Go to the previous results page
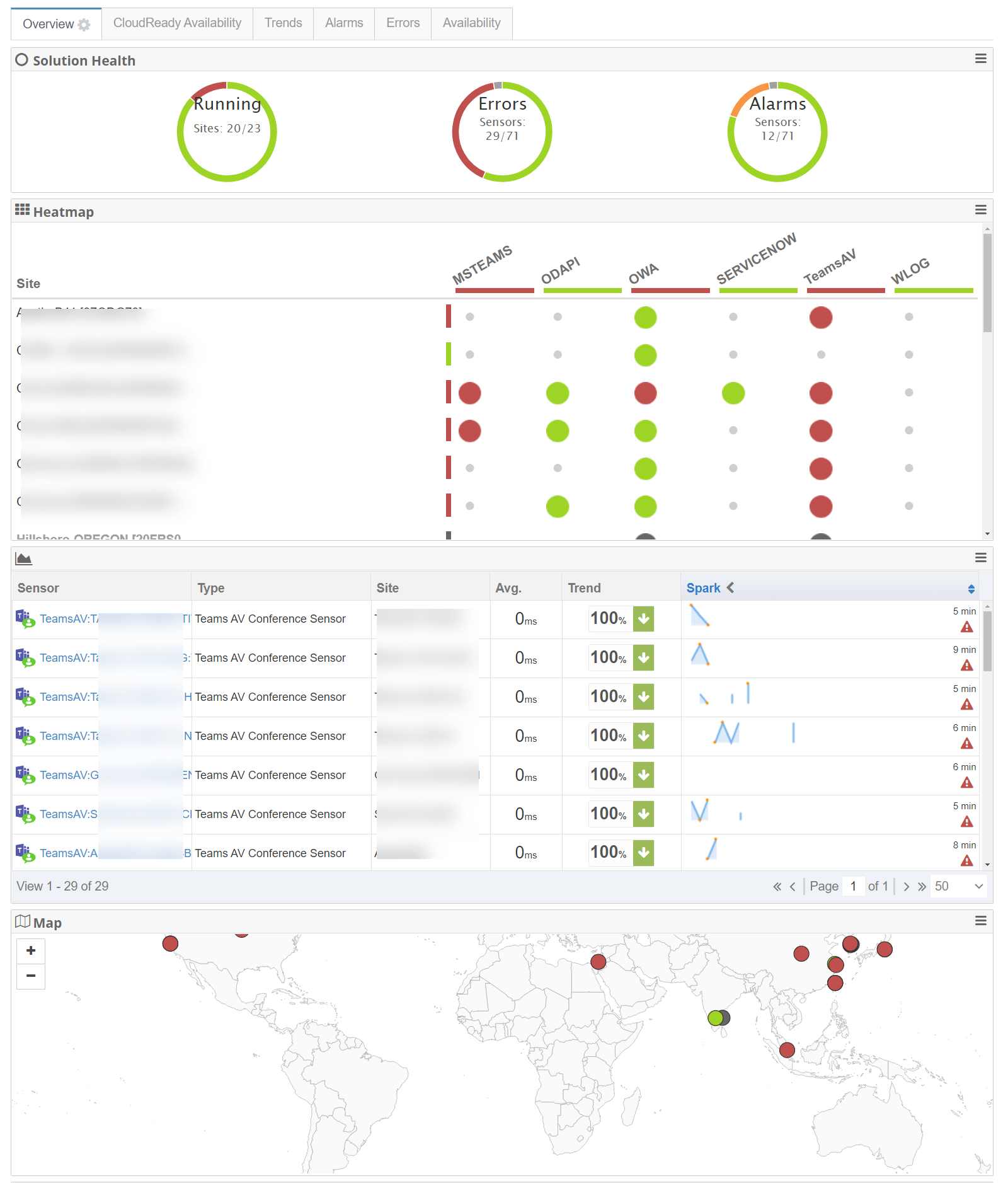 (x=793, y=887)
